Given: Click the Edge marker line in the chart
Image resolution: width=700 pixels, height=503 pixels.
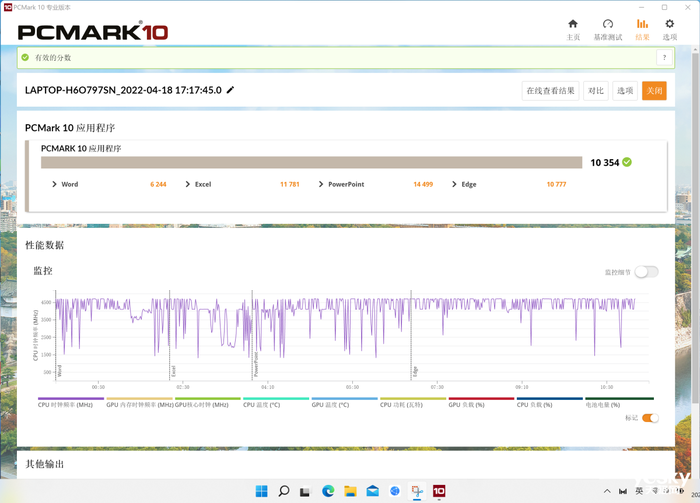Looking at the screenshot, I should pyautogui.click(x=411, y=335).
